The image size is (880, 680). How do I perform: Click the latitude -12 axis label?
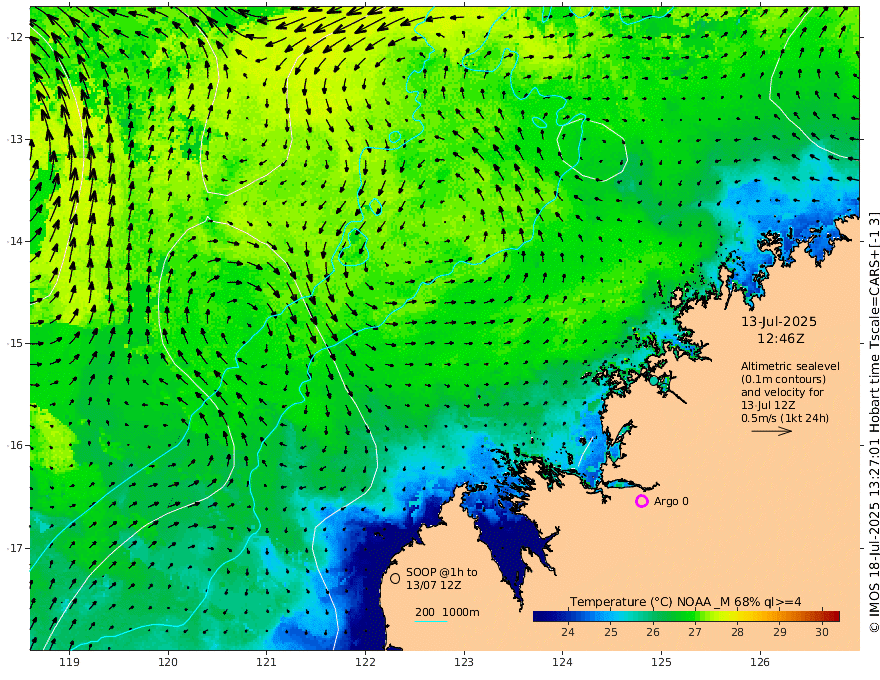pyautogui.click(x=15, y=37)
